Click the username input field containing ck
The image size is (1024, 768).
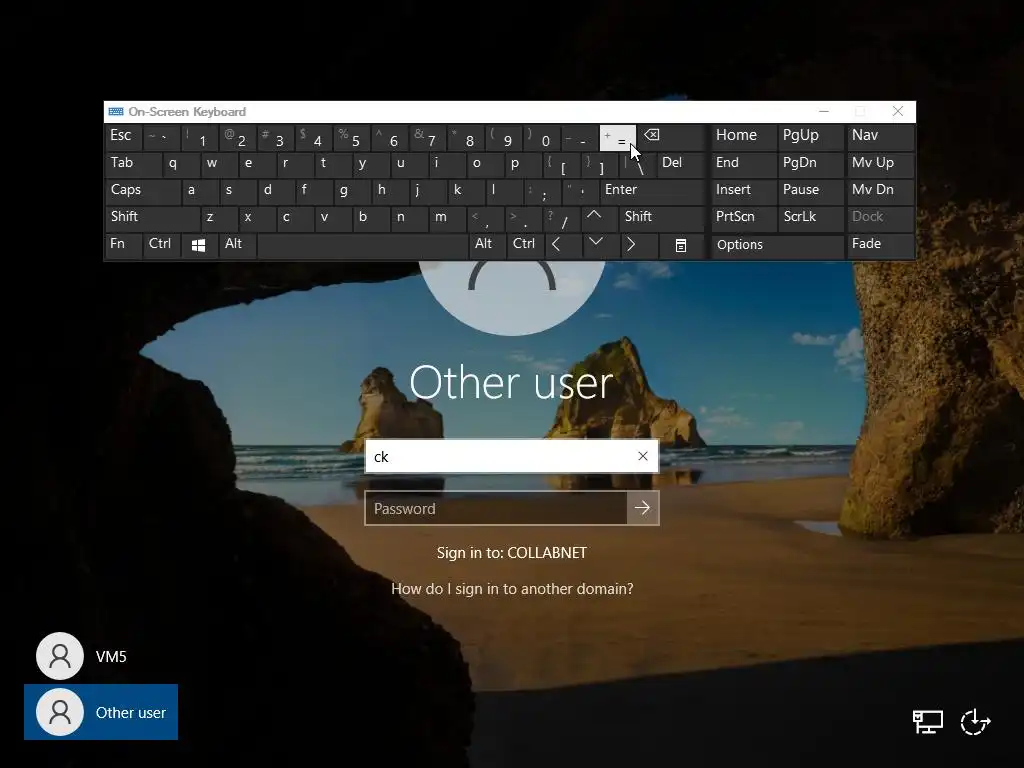[511, 456]
